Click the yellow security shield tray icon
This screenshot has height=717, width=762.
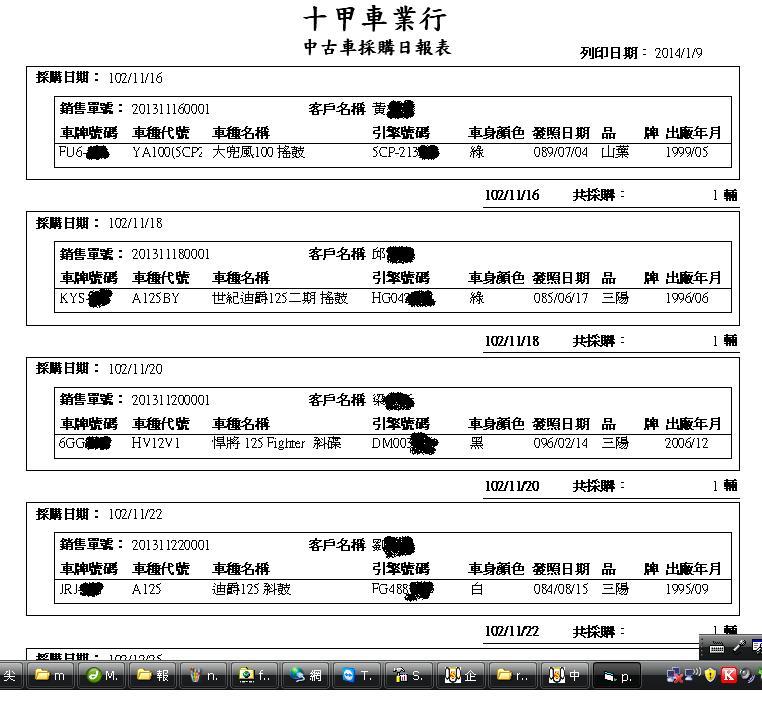pos(711,676)
